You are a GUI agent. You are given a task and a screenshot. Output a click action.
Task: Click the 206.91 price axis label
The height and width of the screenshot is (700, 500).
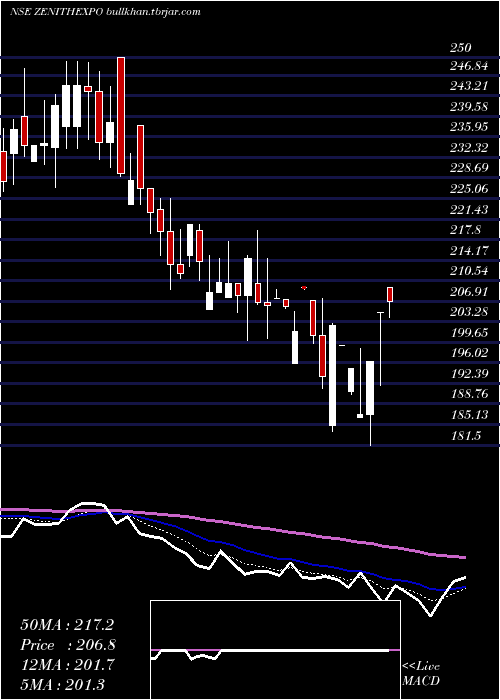click(x=469, y=292)
